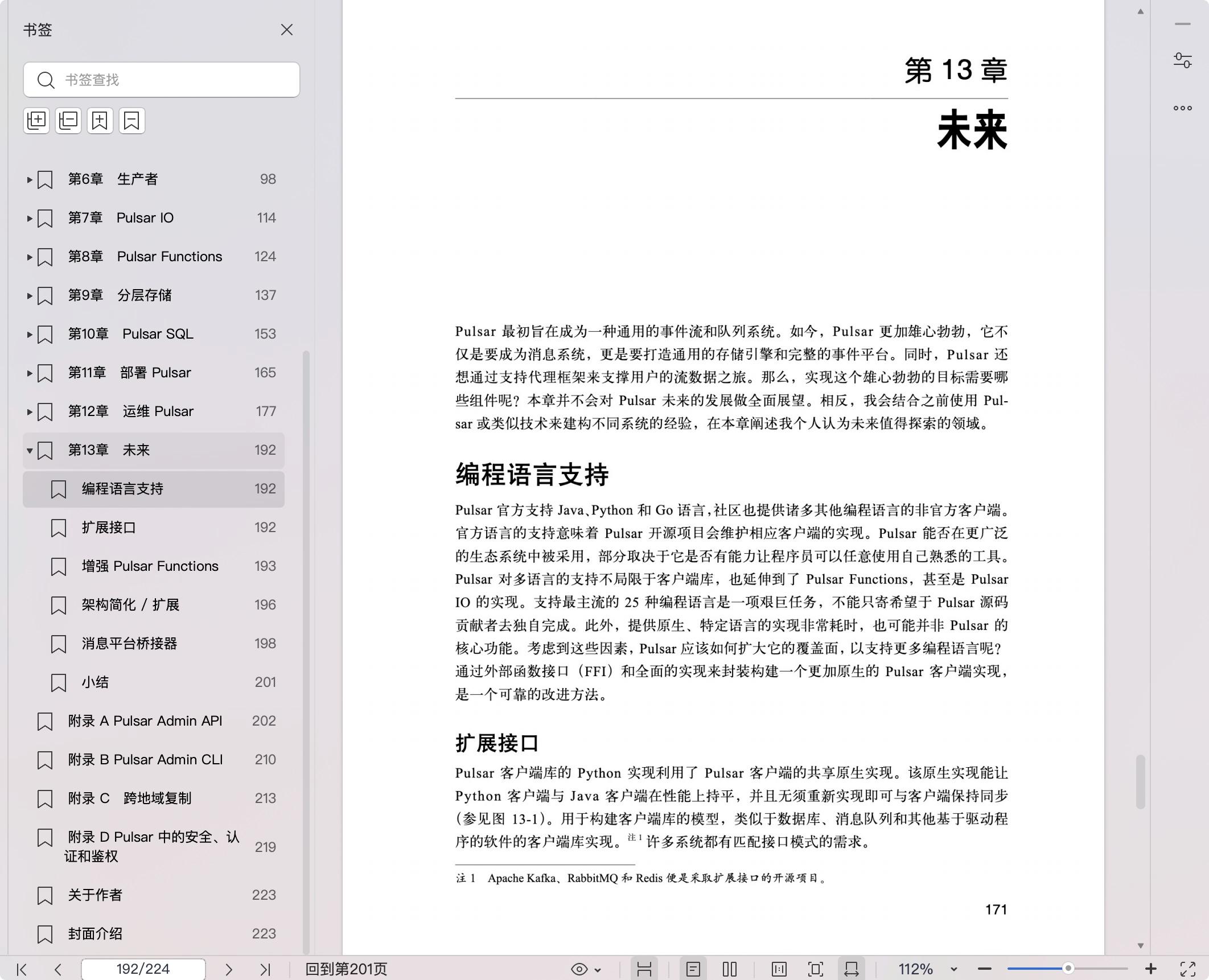Screen dimensions: 1209x980
Task: Collapse the 第13章 未来 bookmark
Action: click(x=29, y=450)
